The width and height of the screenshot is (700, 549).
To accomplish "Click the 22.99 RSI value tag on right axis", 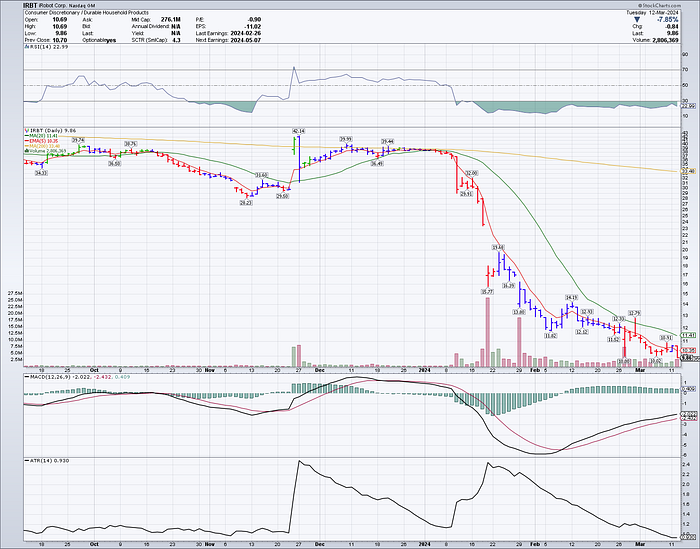I will [688, 106].
